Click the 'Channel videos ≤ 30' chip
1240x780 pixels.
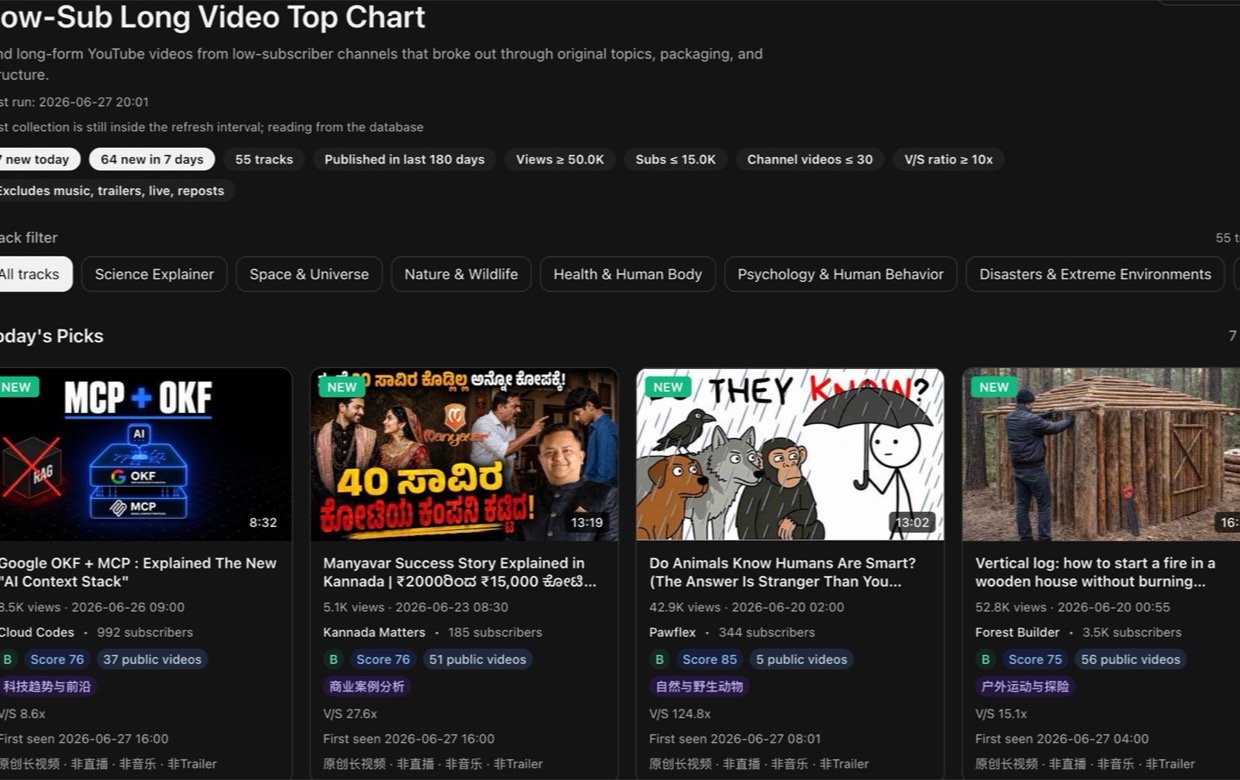810,159
